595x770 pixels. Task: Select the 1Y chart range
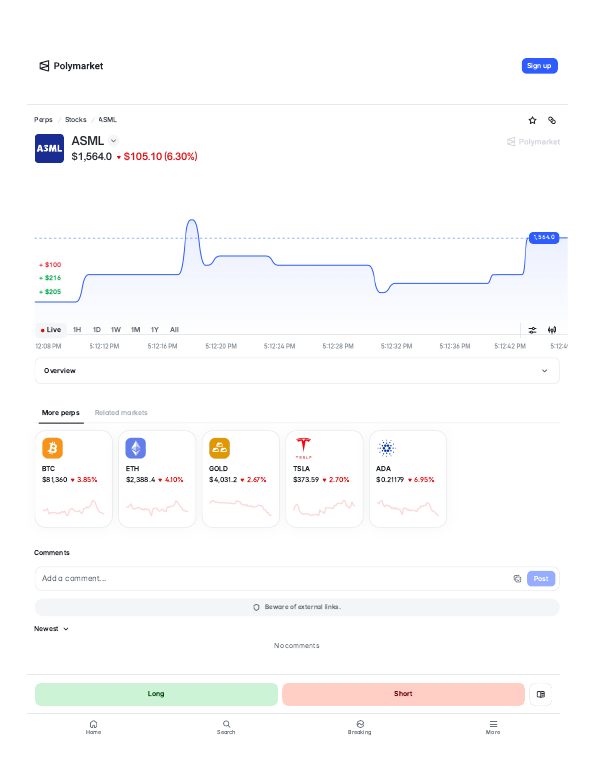tap(155, 330)
